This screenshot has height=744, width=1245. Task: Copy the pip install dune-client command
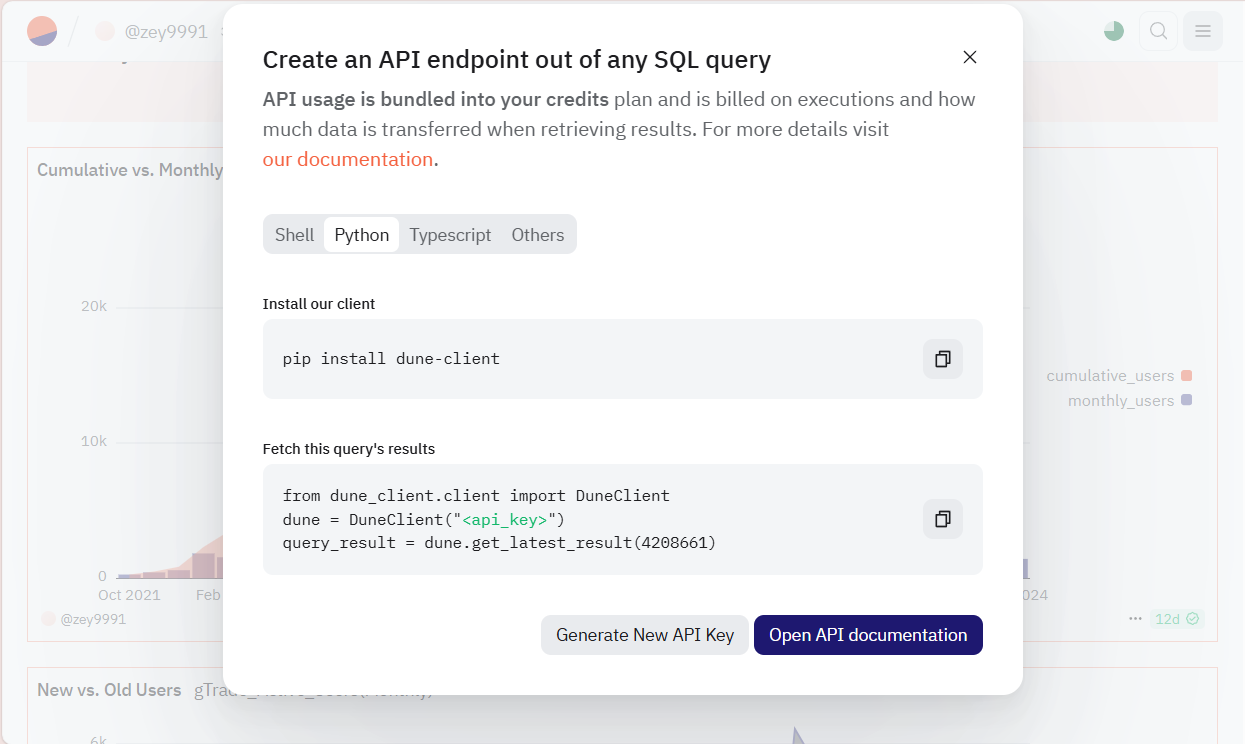[942, 359]
